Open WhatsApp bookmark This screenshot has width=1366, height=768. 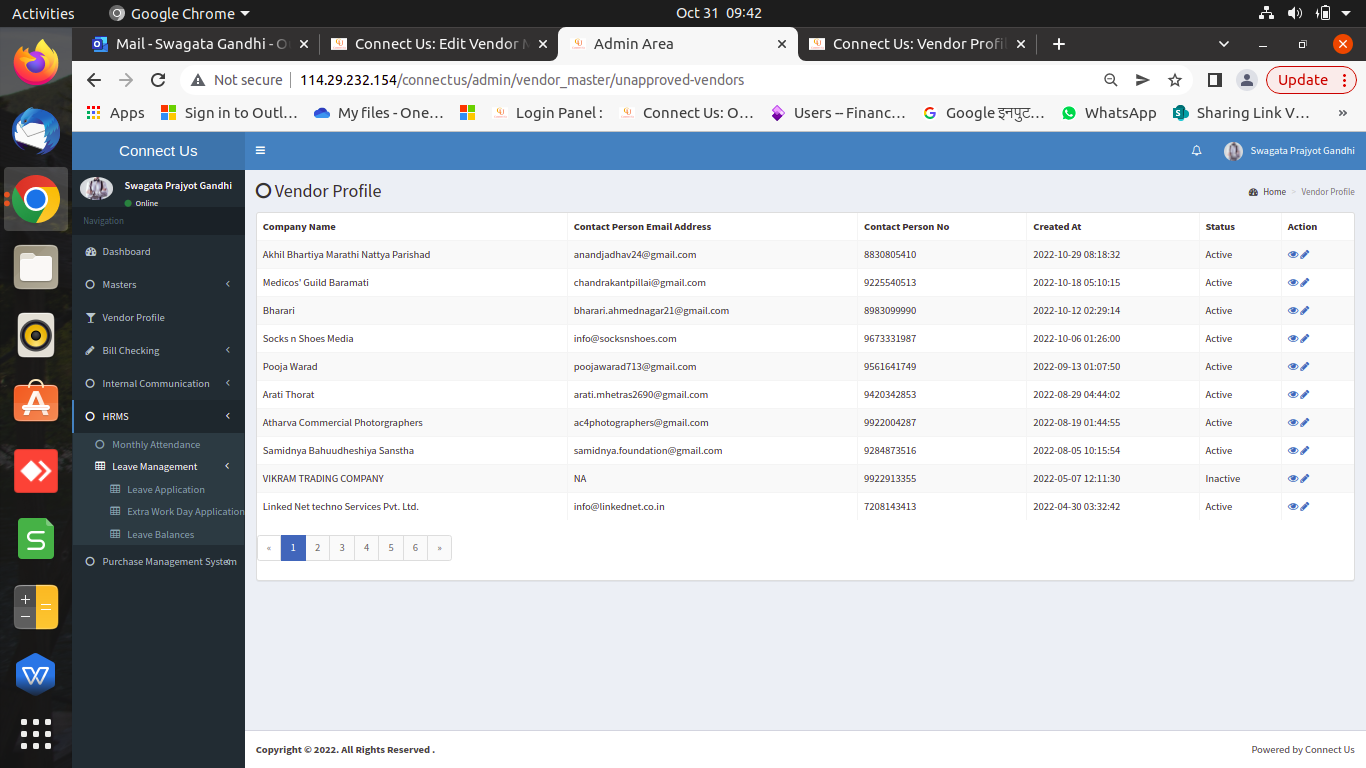tap(1109, 113)
